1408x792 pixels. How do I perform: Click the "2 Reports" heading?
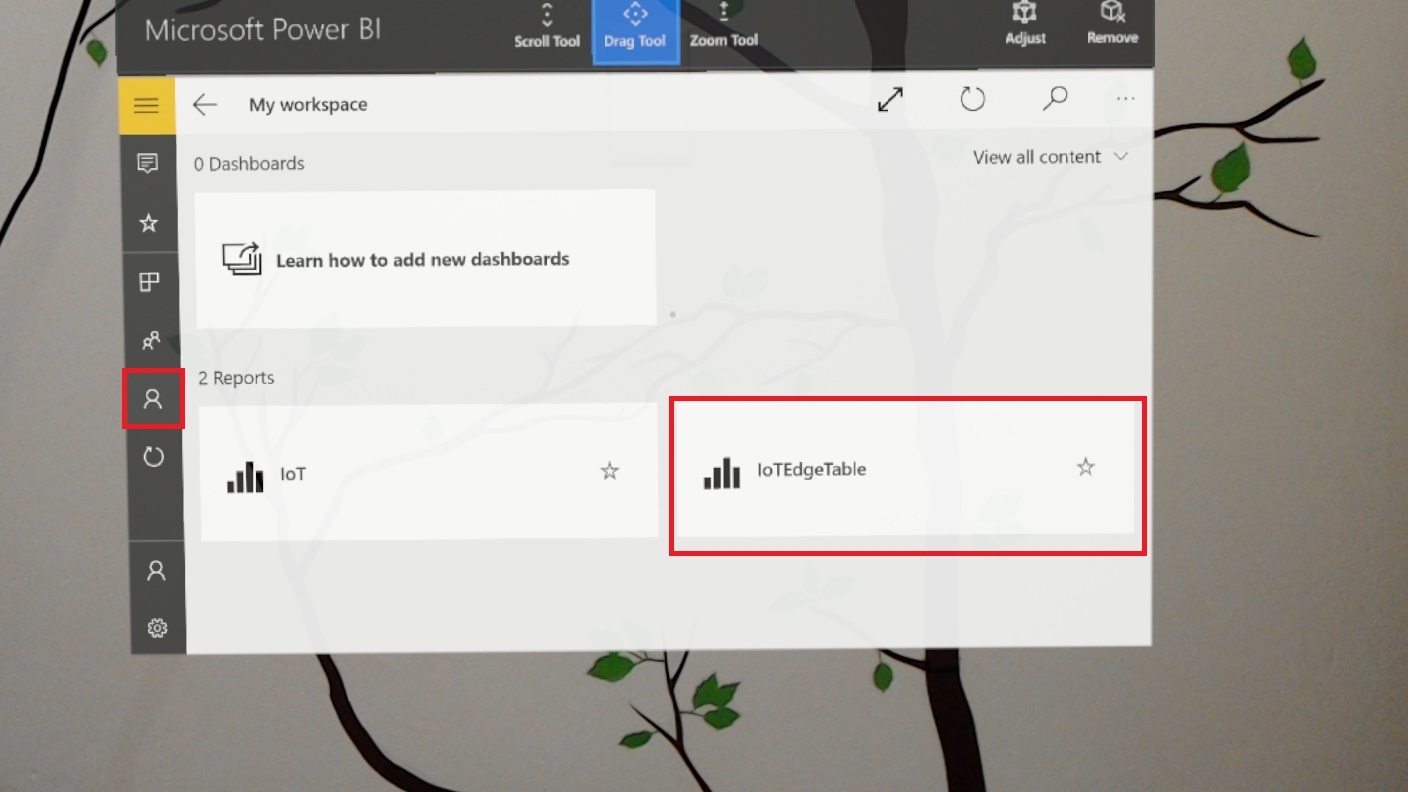(236, 378)
